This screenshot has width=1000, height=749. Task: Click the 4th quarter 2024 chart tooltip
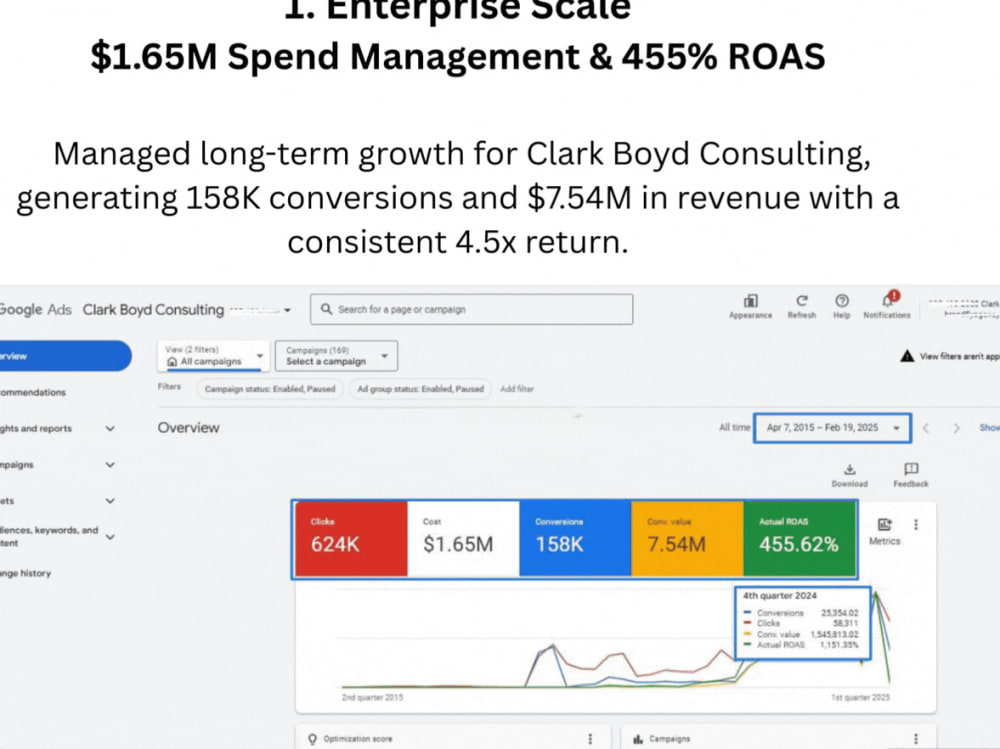click(x=803, y=623)
